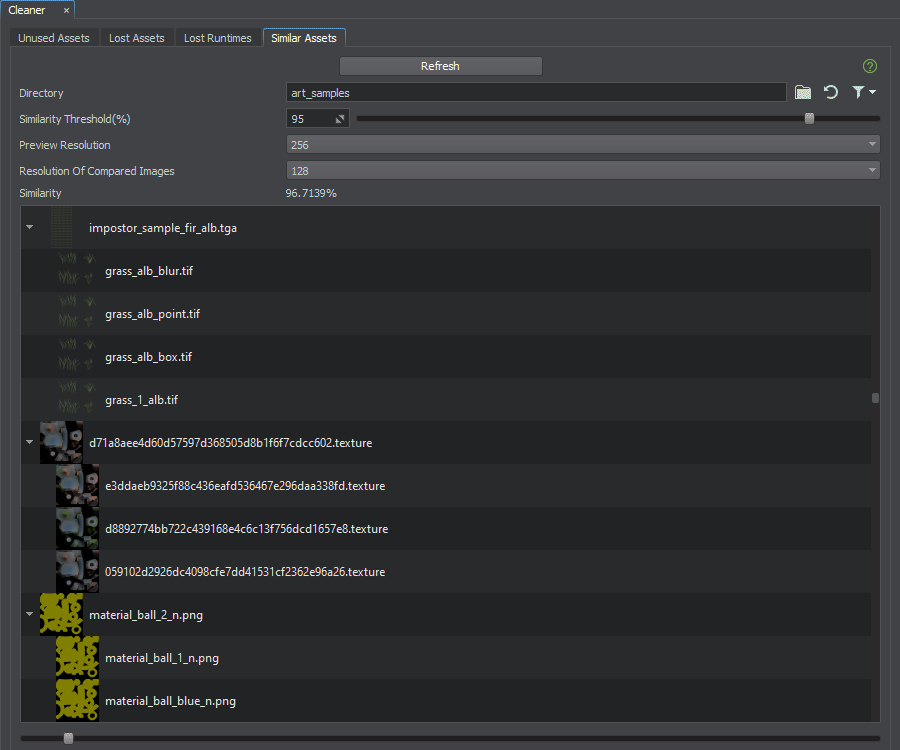This screenshot has width=900, height=750.
Task: Collapse the material_ball_2_n.png group
Action: [30, 615]
